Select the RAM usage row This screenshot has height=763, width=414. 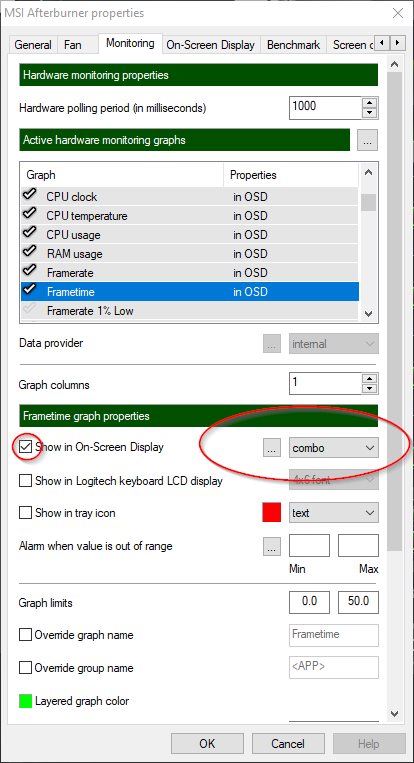(x=190, y=254)
